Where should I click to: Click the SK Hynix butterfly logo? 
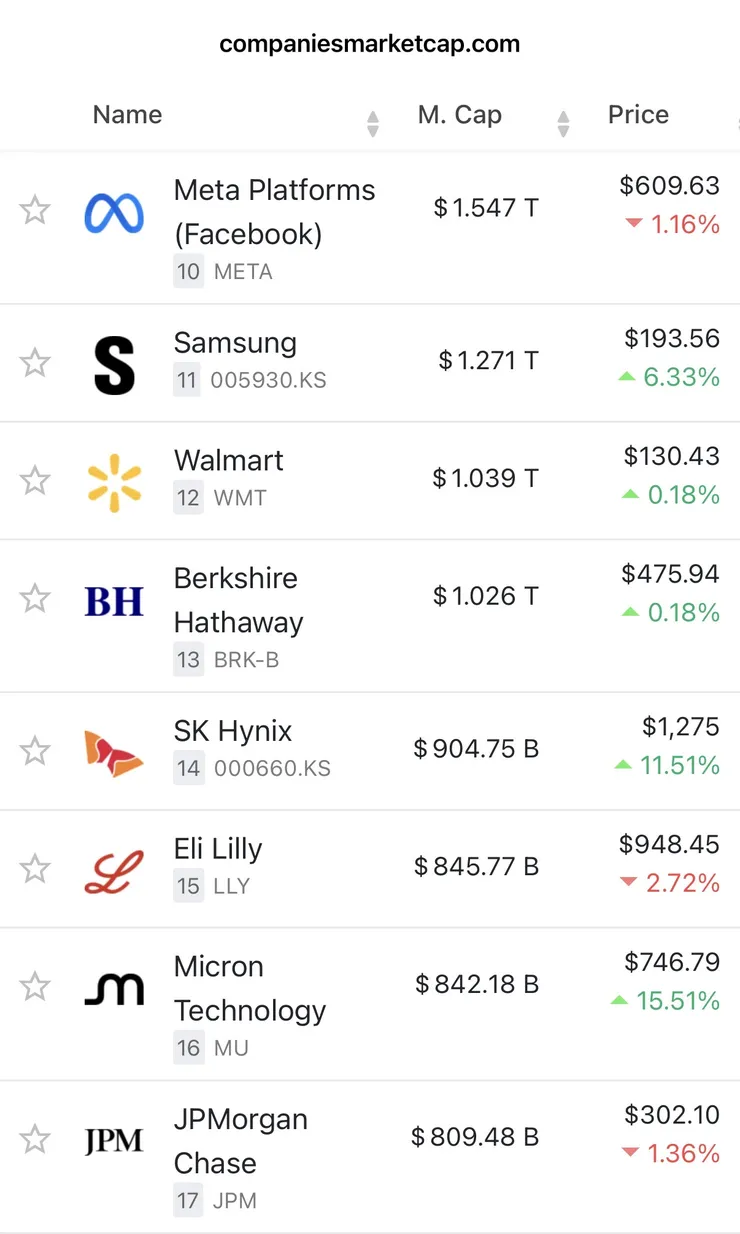click(x=114, y=753)
